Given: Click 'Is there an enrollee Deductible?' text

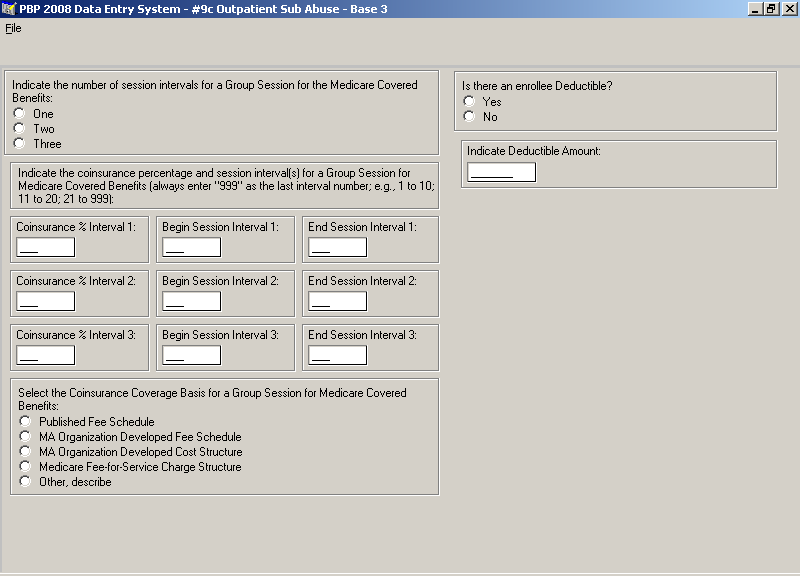Looking at the screenshot, I should point(537,86).
